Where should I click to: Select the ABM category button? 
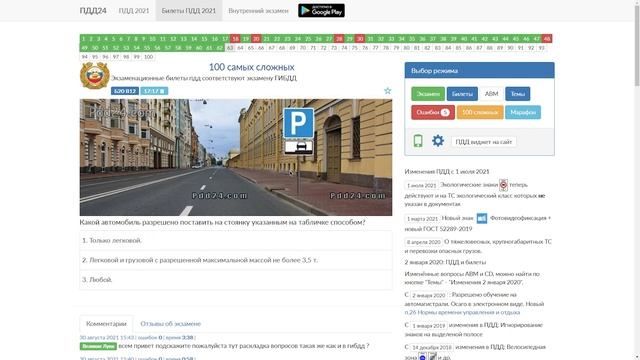(491, 94)
